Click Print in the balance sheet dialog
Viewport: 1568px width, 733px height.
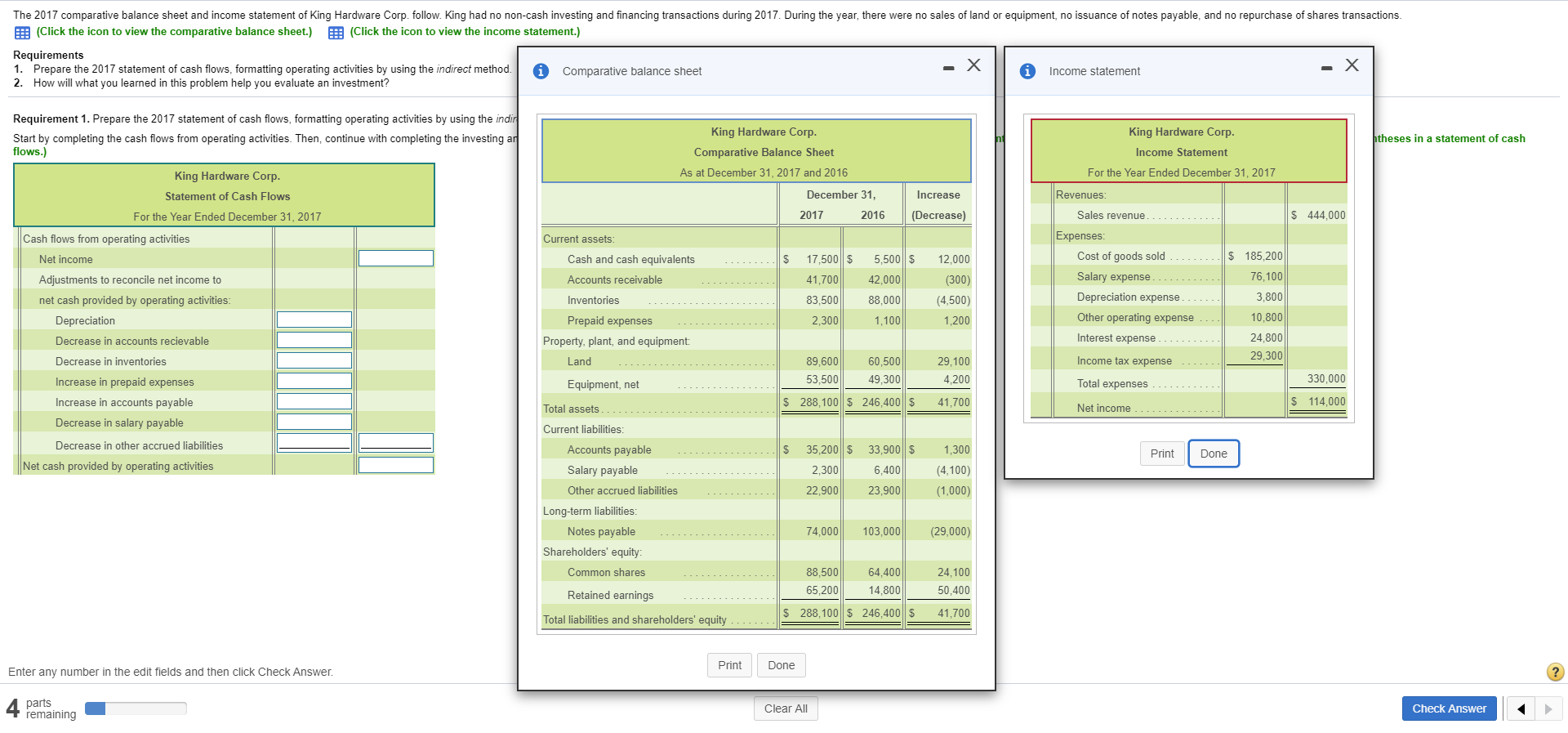pos(729,665)
